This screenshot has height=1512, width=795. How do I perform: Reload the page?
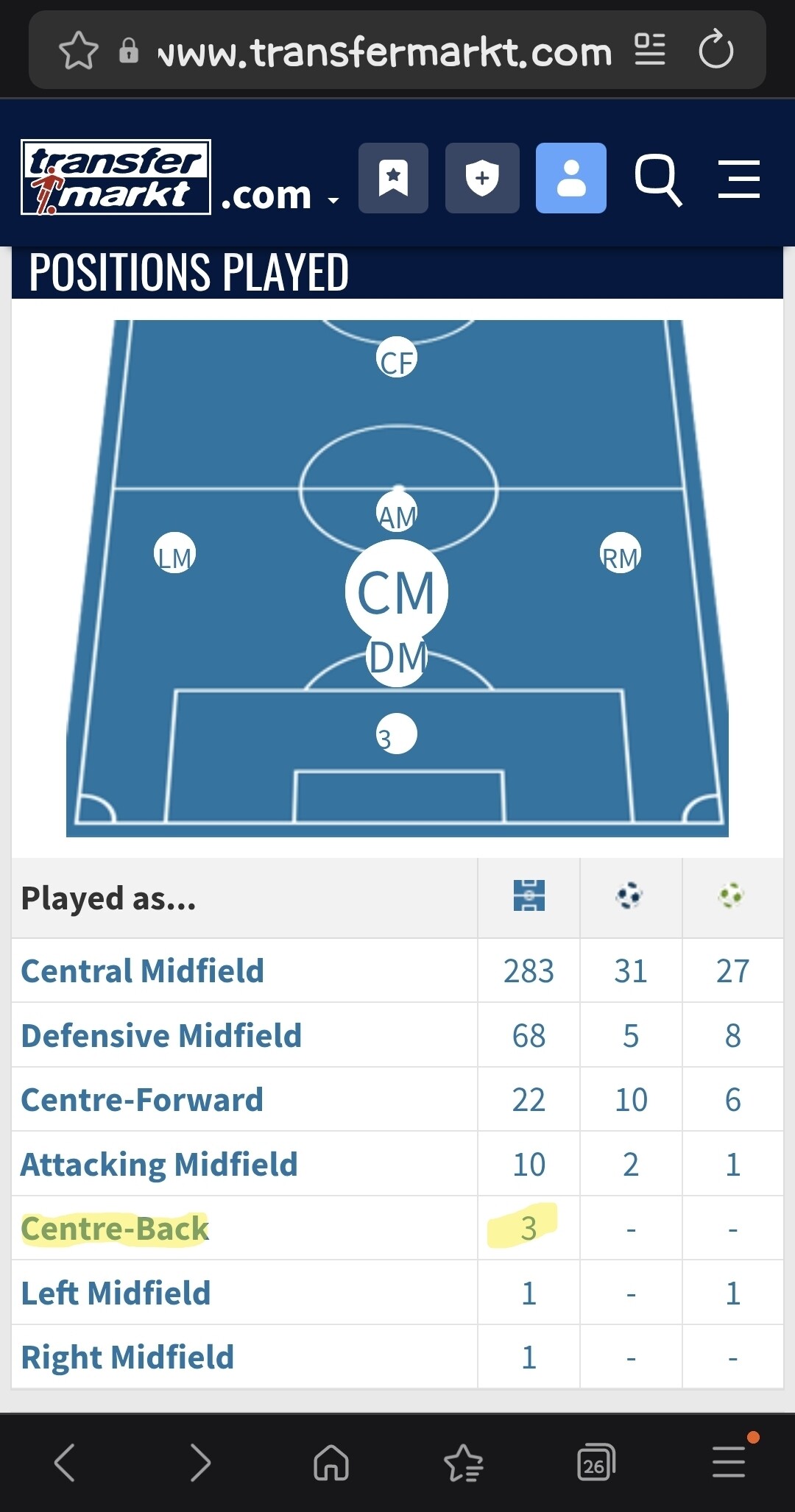[715, 50]
